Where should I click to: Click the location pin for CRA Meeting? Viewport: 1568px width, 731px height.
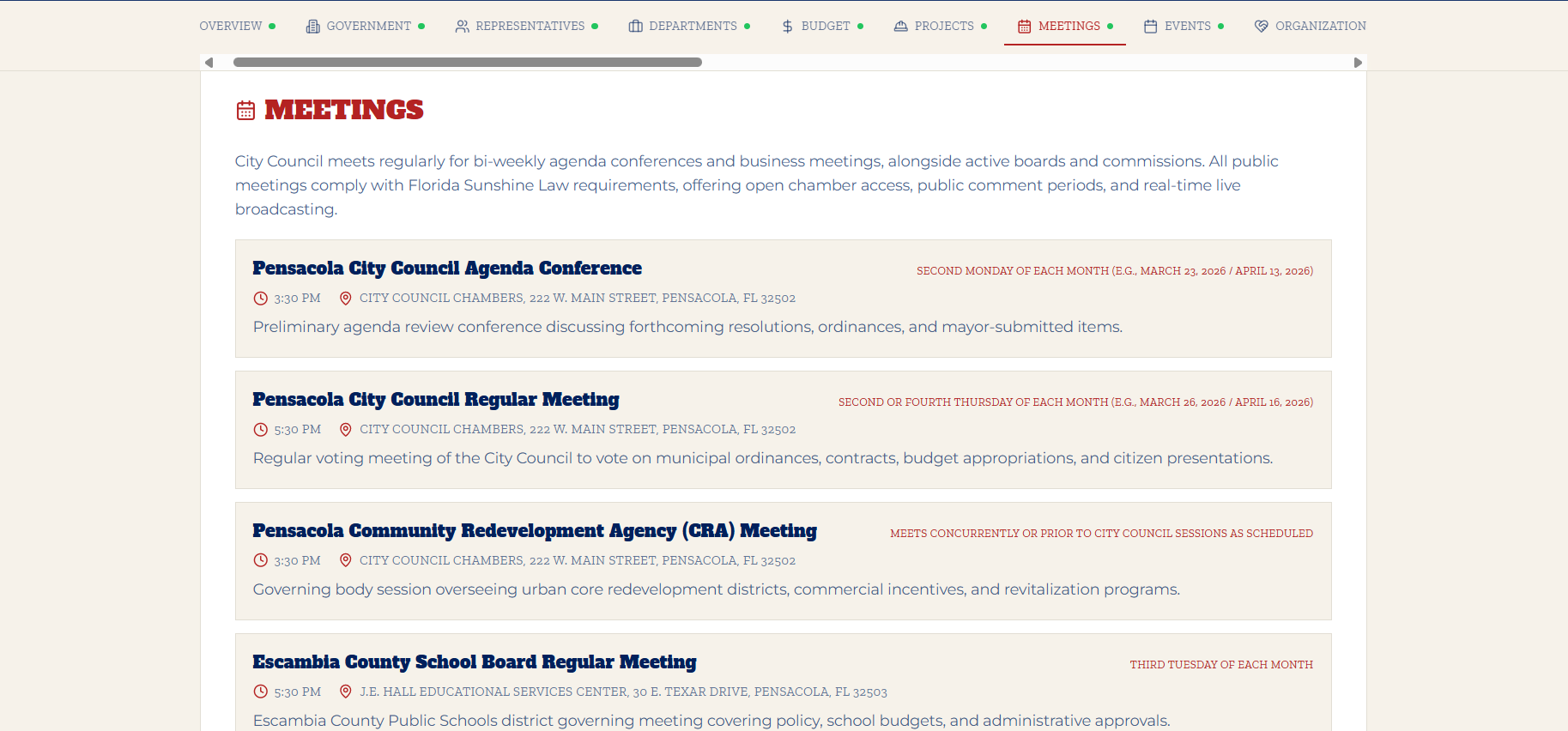(346, 561)
